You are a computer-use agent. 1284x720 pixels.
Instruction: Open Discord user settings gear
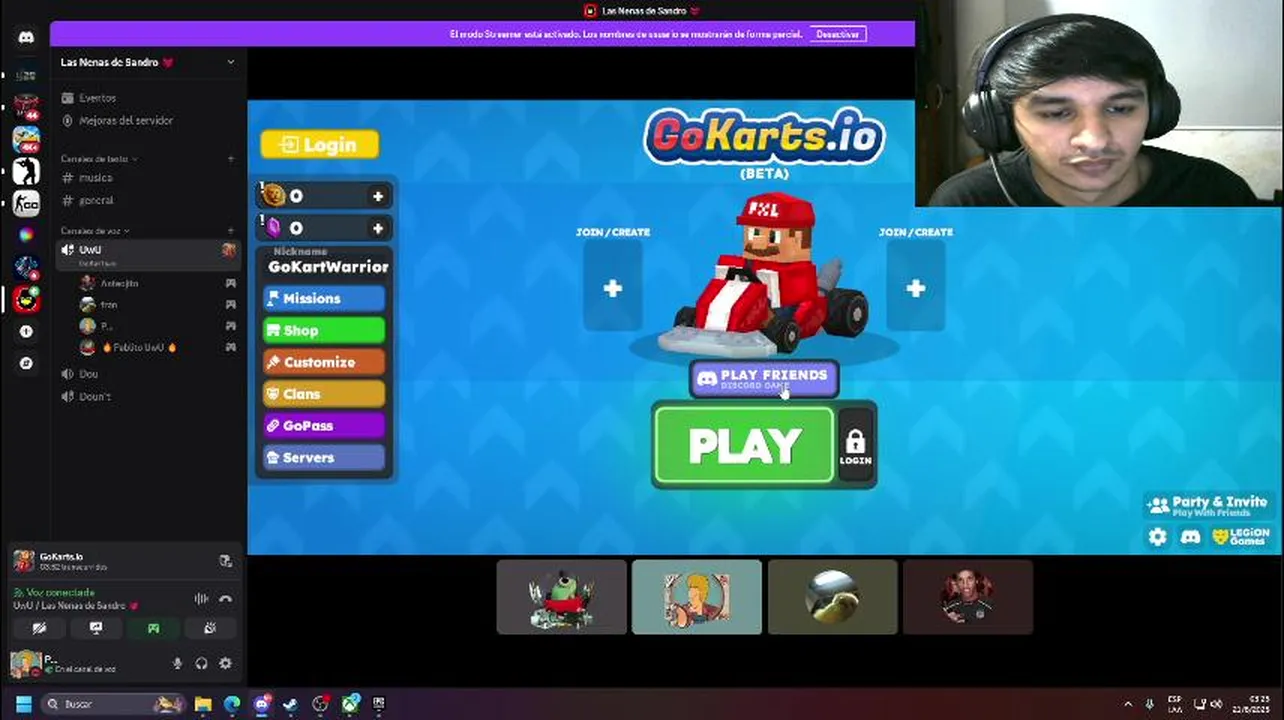coord(225,663)
